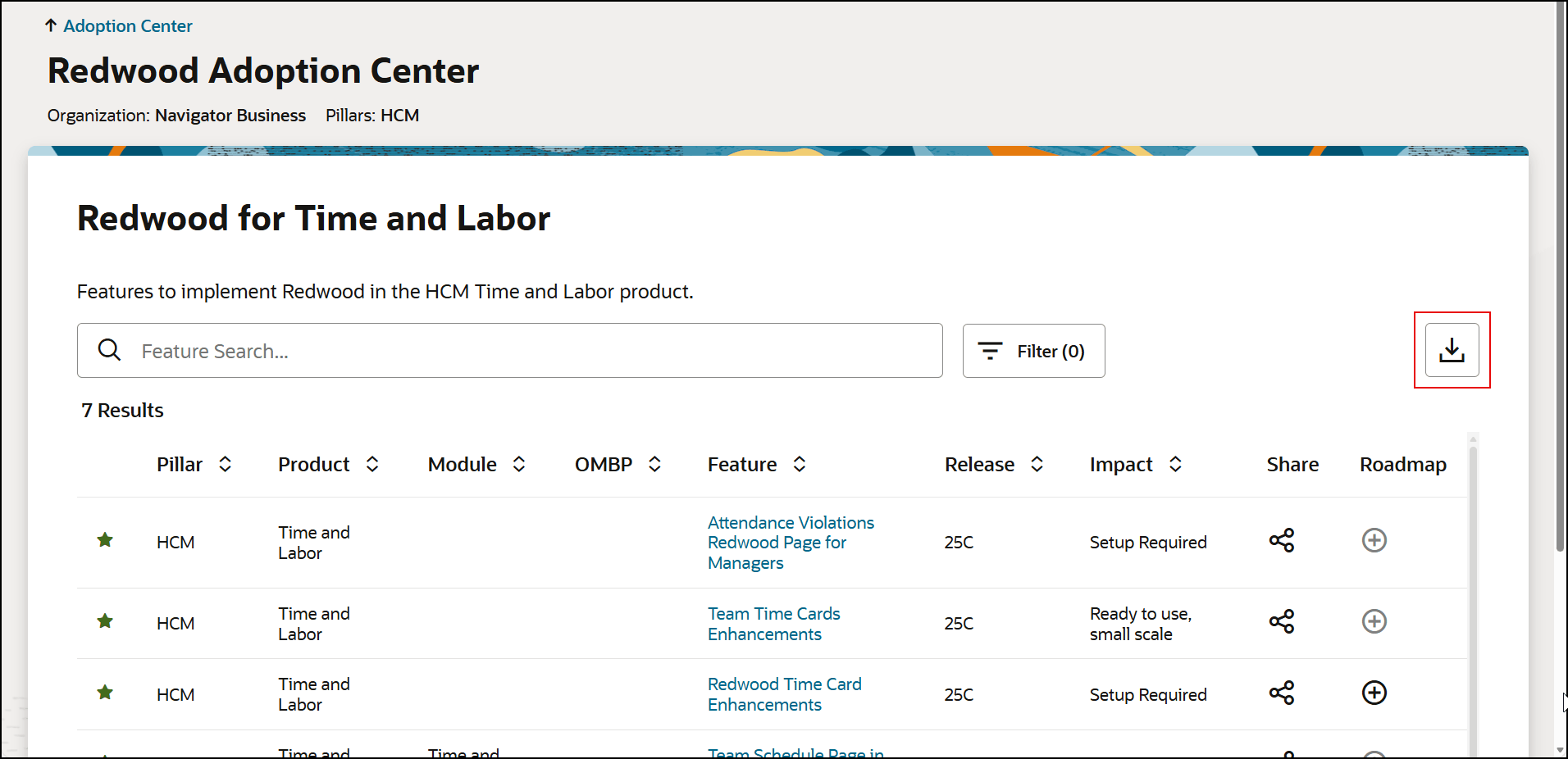The image size is (1568, 759).
Task: Toggle favorite star for Redwood Time Card row
Action: point(105,693)
